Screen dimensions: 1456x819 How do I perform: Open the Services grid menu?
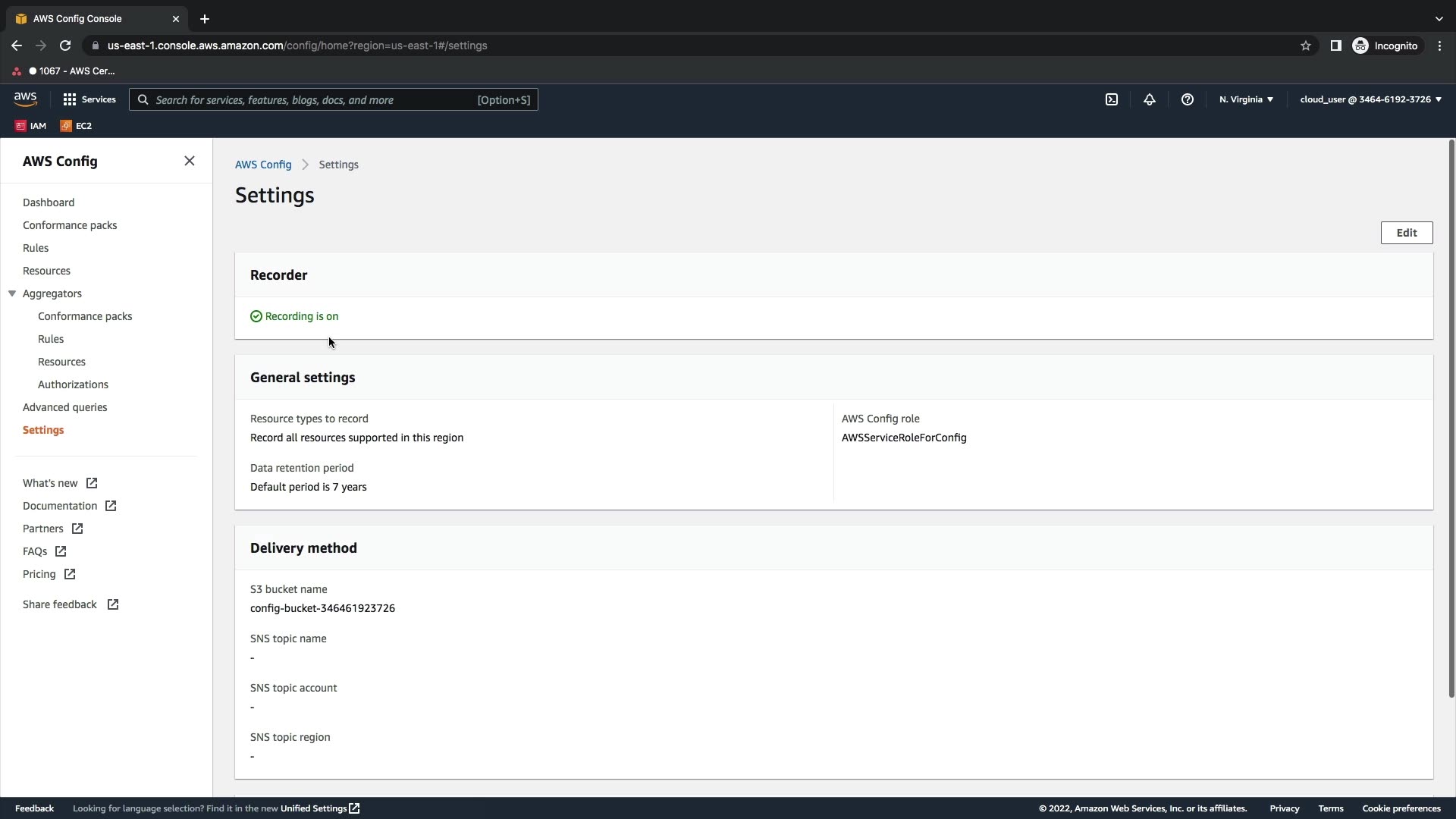(89, 99)
